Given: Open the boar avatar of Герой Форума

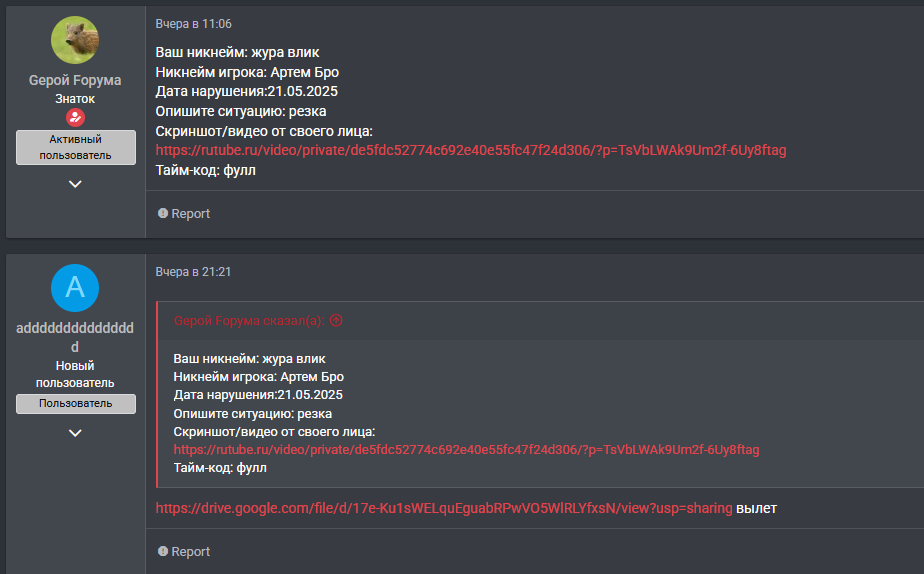Looking at the screenshot, I should (75, 40).
